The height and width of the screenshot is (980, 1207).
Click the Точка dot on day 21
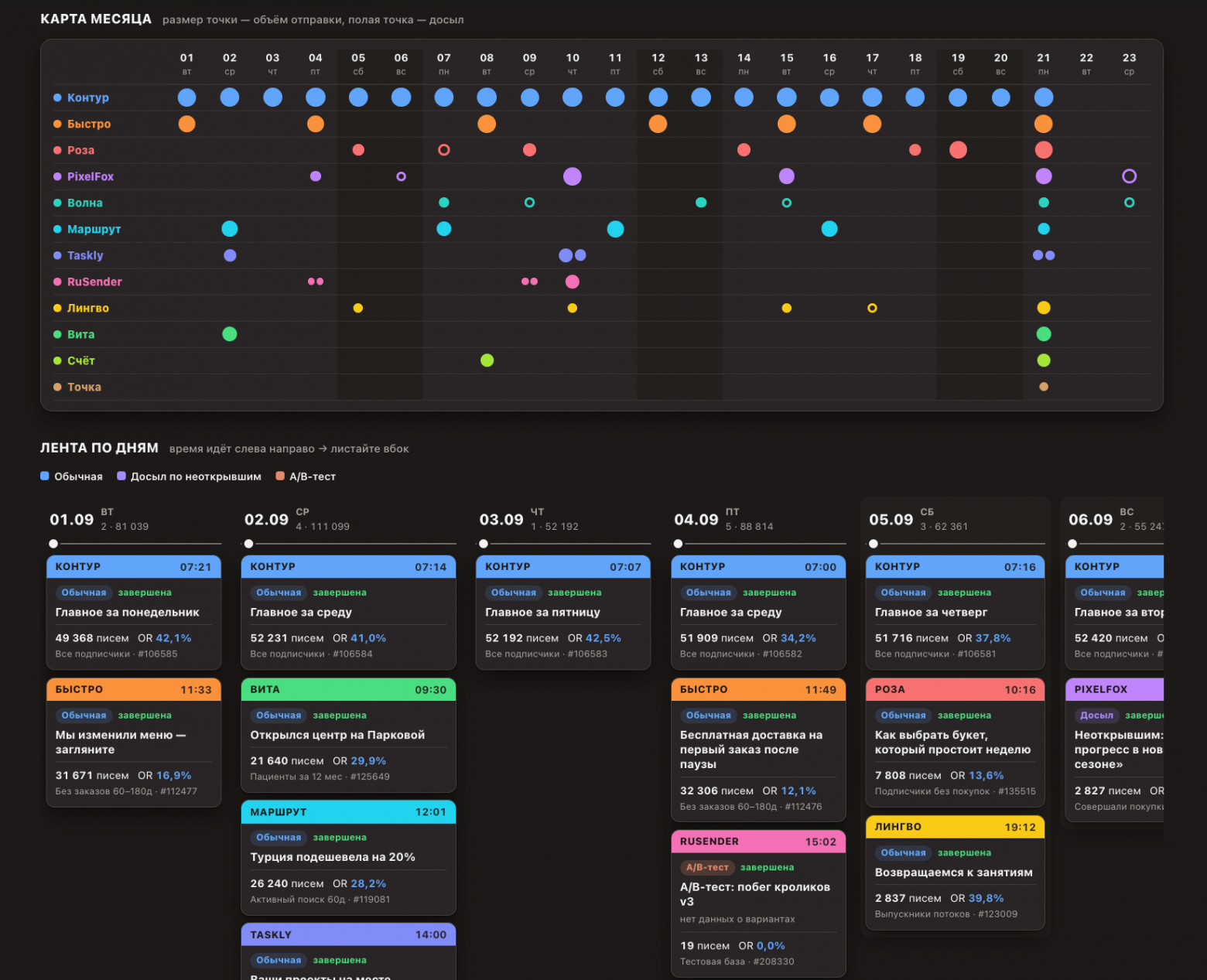(x=1044, y=387)
